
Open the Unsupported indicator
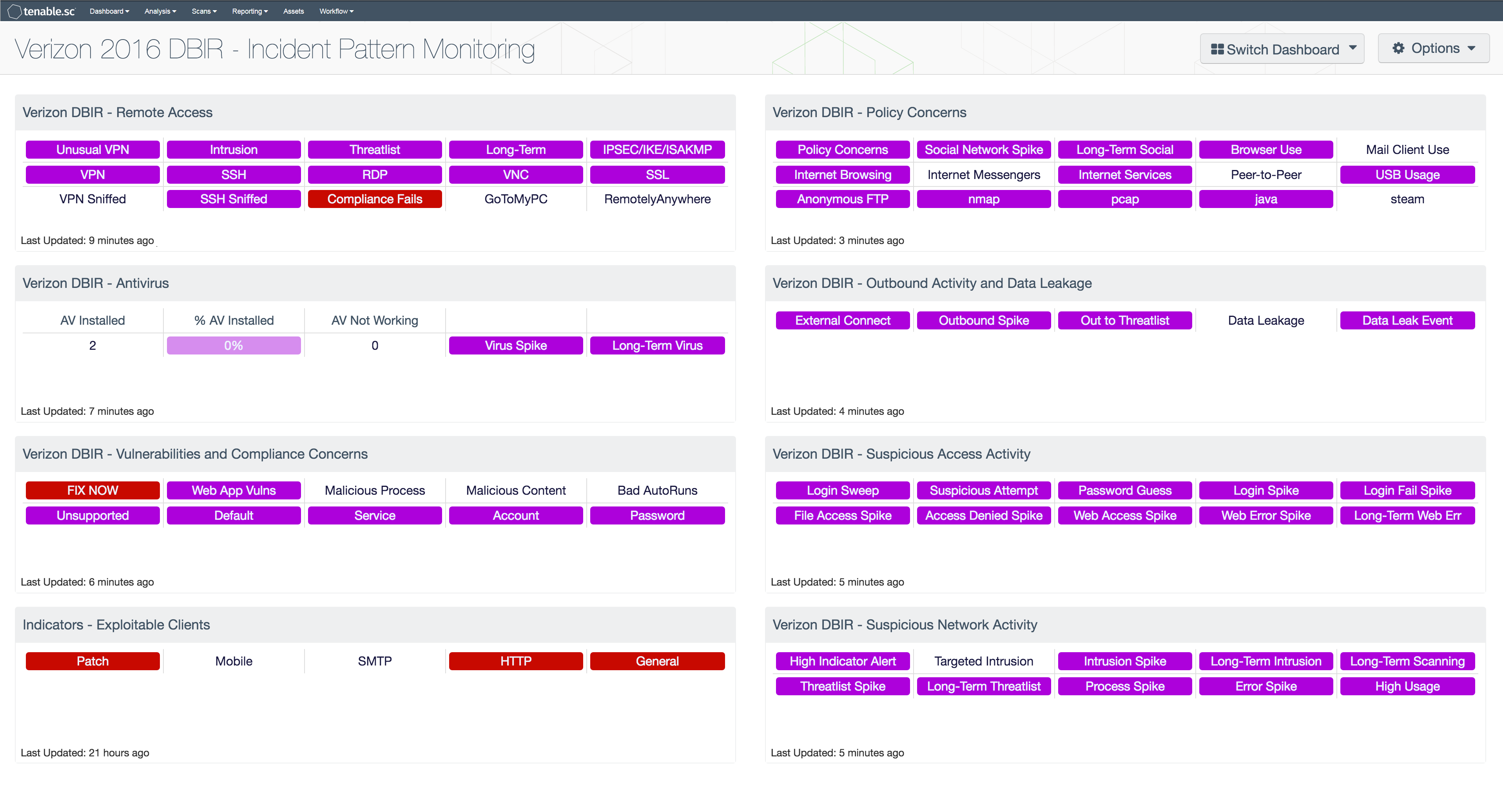(x=93, y=515)
